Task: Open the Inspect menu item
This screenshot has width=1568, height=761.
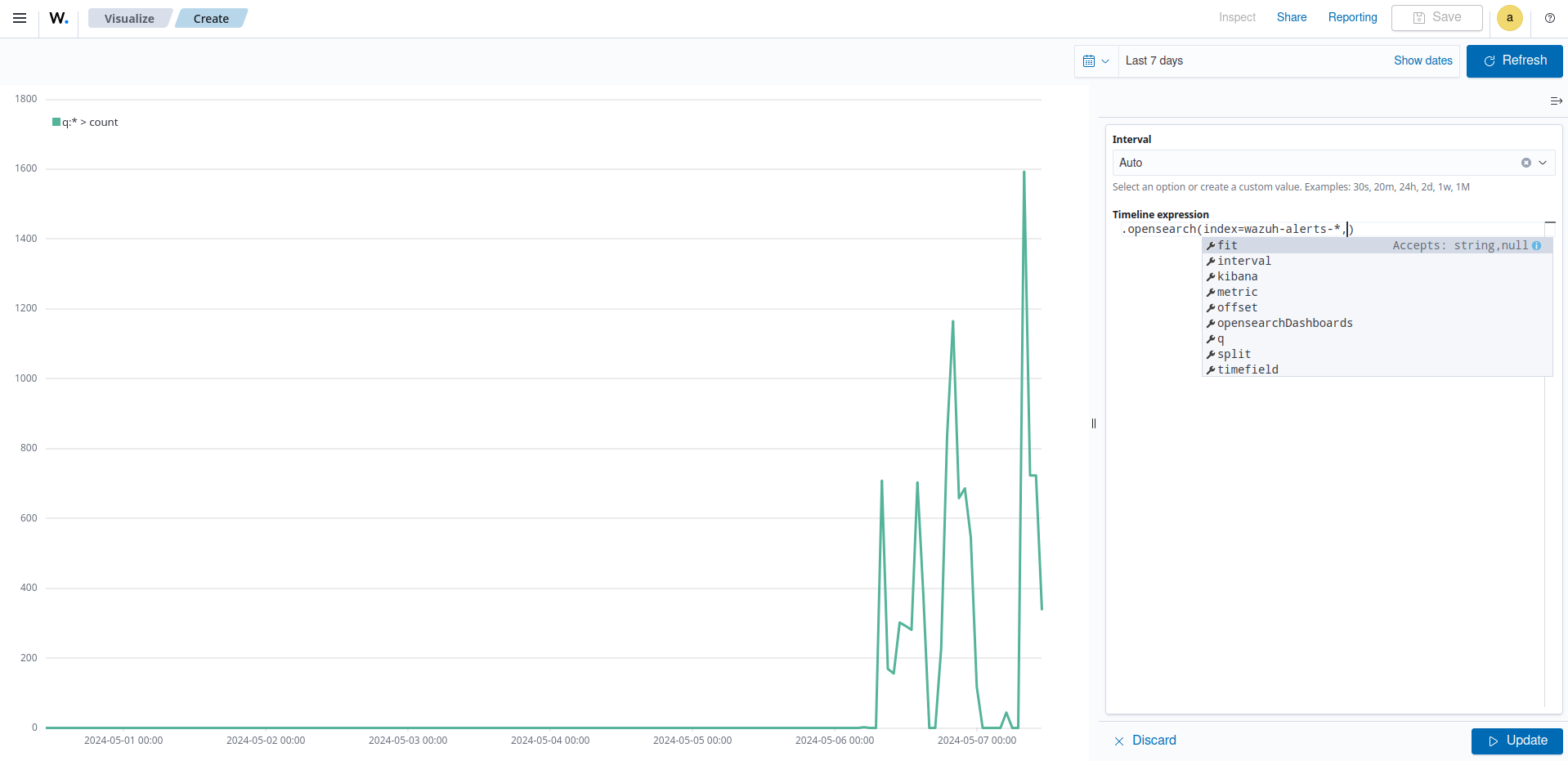Action: click(x=1237, y=17)
